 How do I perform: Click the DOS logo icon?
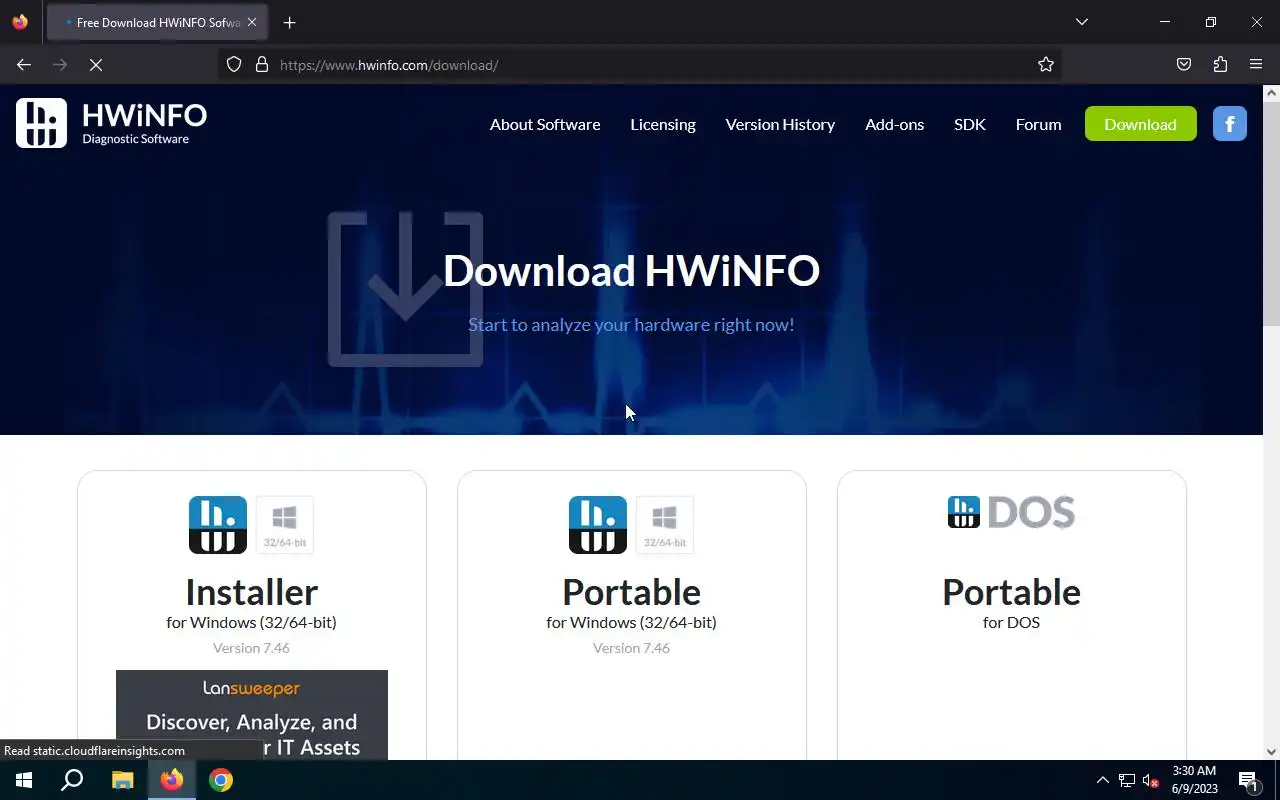[1011, 512]
